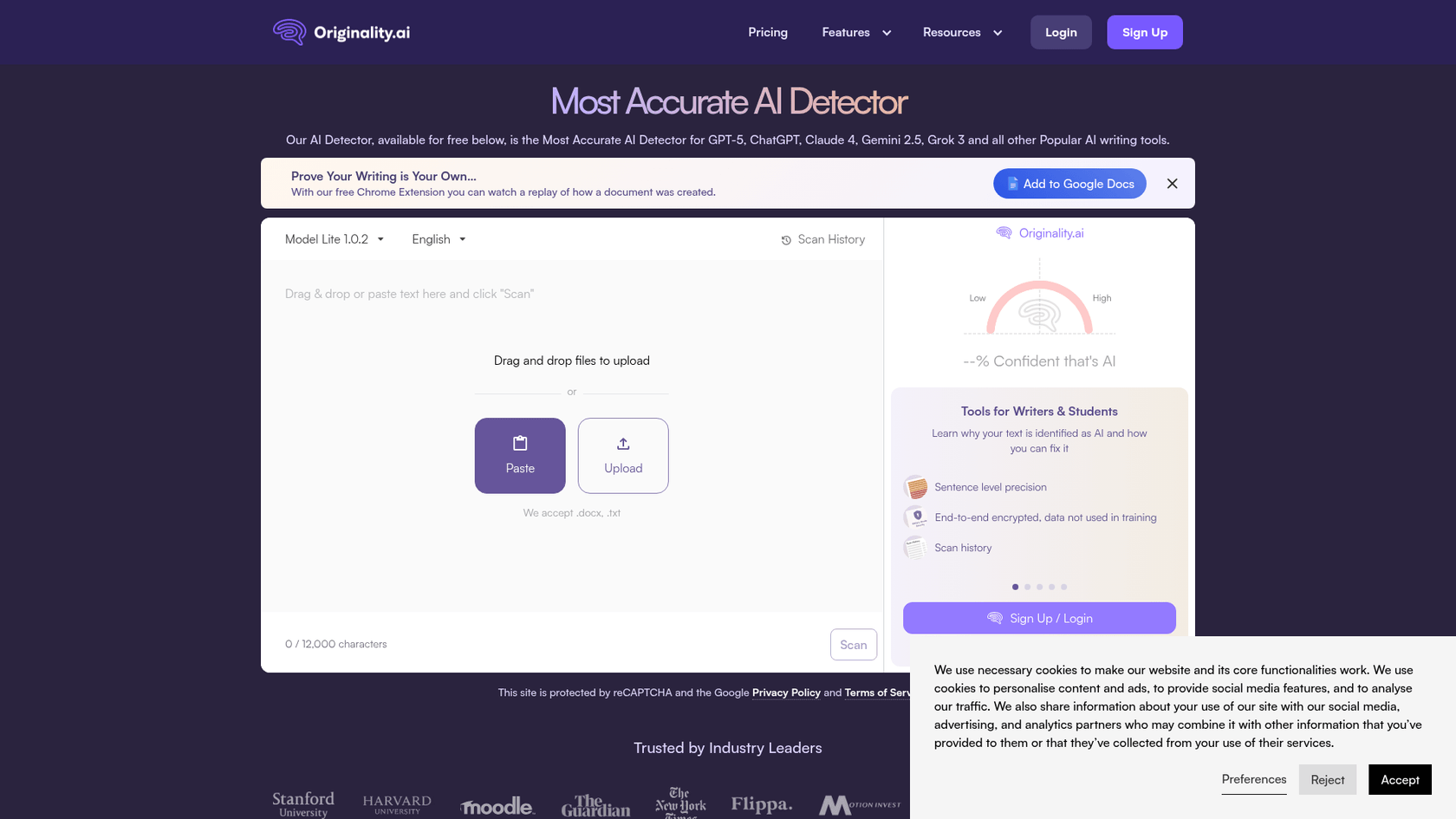The width and height of the screenshot is (1456, 819).
Task: Dismiss the Chrome Extension promo banner
Action: [1172, 184]
